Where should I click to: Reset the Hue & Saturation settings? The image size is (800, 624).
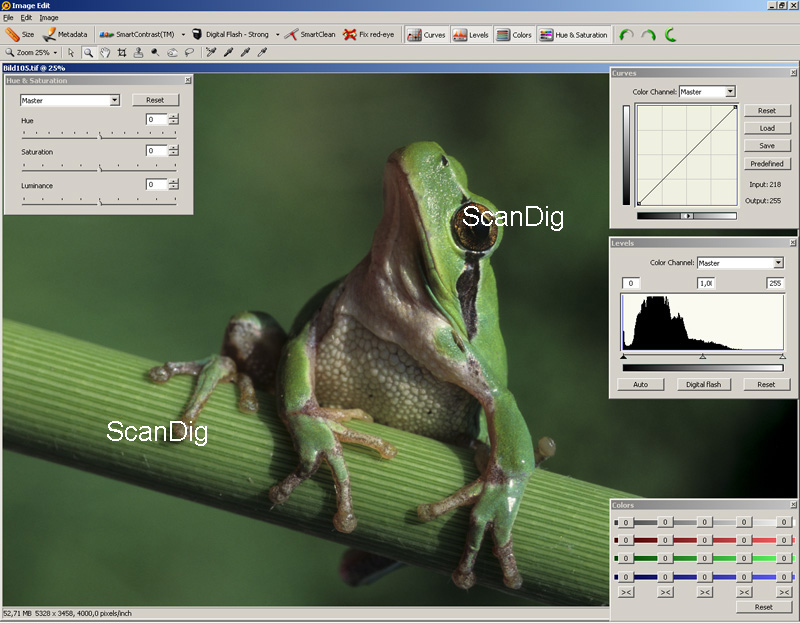[155, 100]
